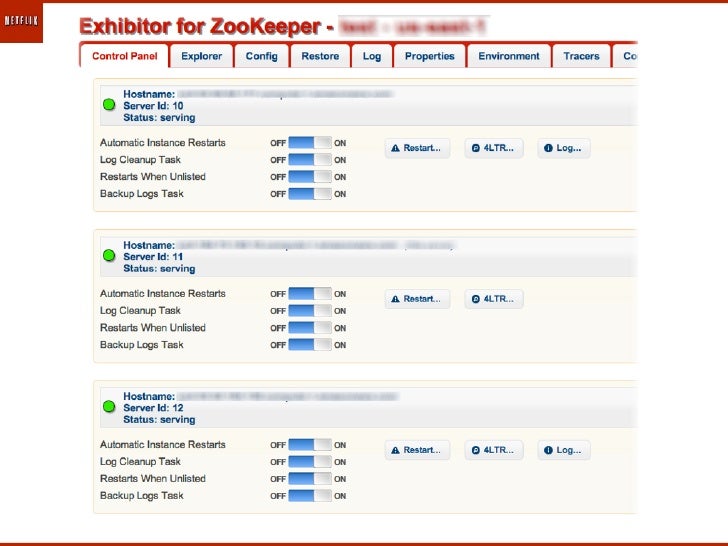Toggle Restarts When Unlisted for server 10

[310, 177]
